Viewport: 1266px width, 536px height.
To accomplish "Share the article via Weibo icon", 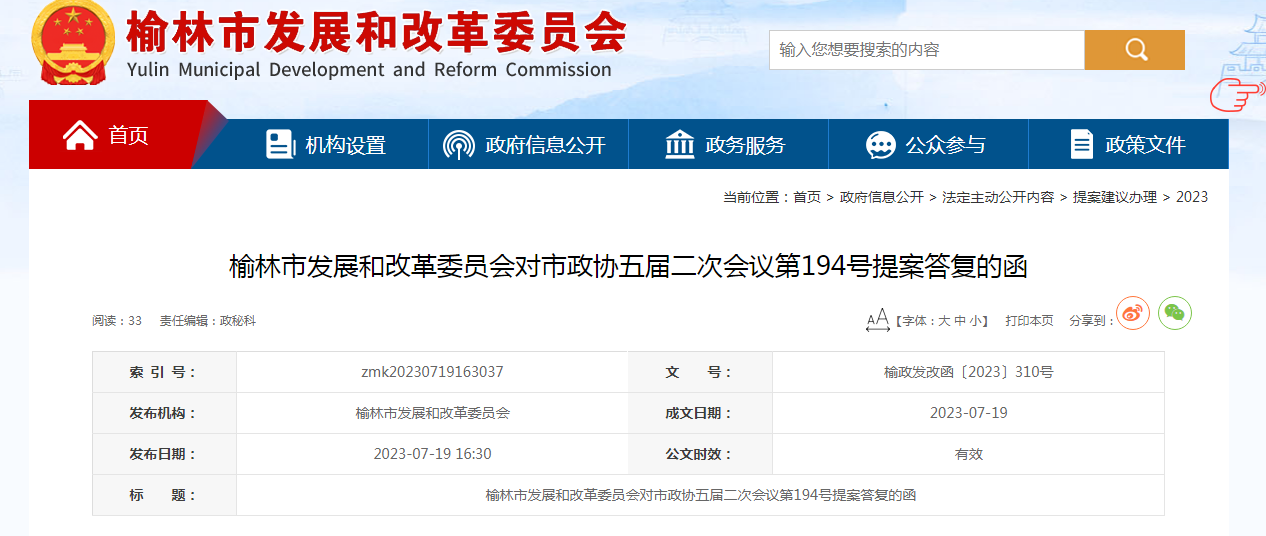I will pyautogui.click(x=1133, y=314).
